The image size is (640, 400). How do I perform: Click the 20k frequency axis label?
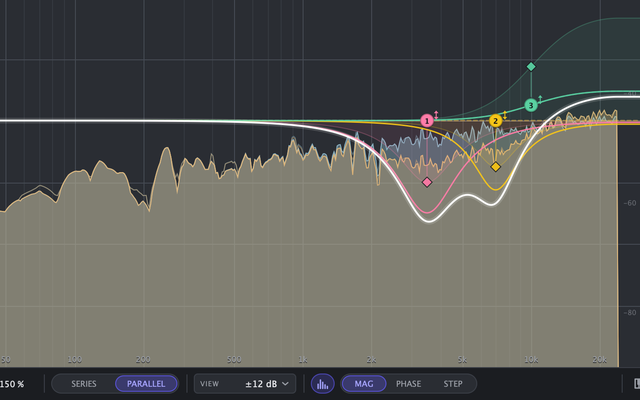(599, 360)
